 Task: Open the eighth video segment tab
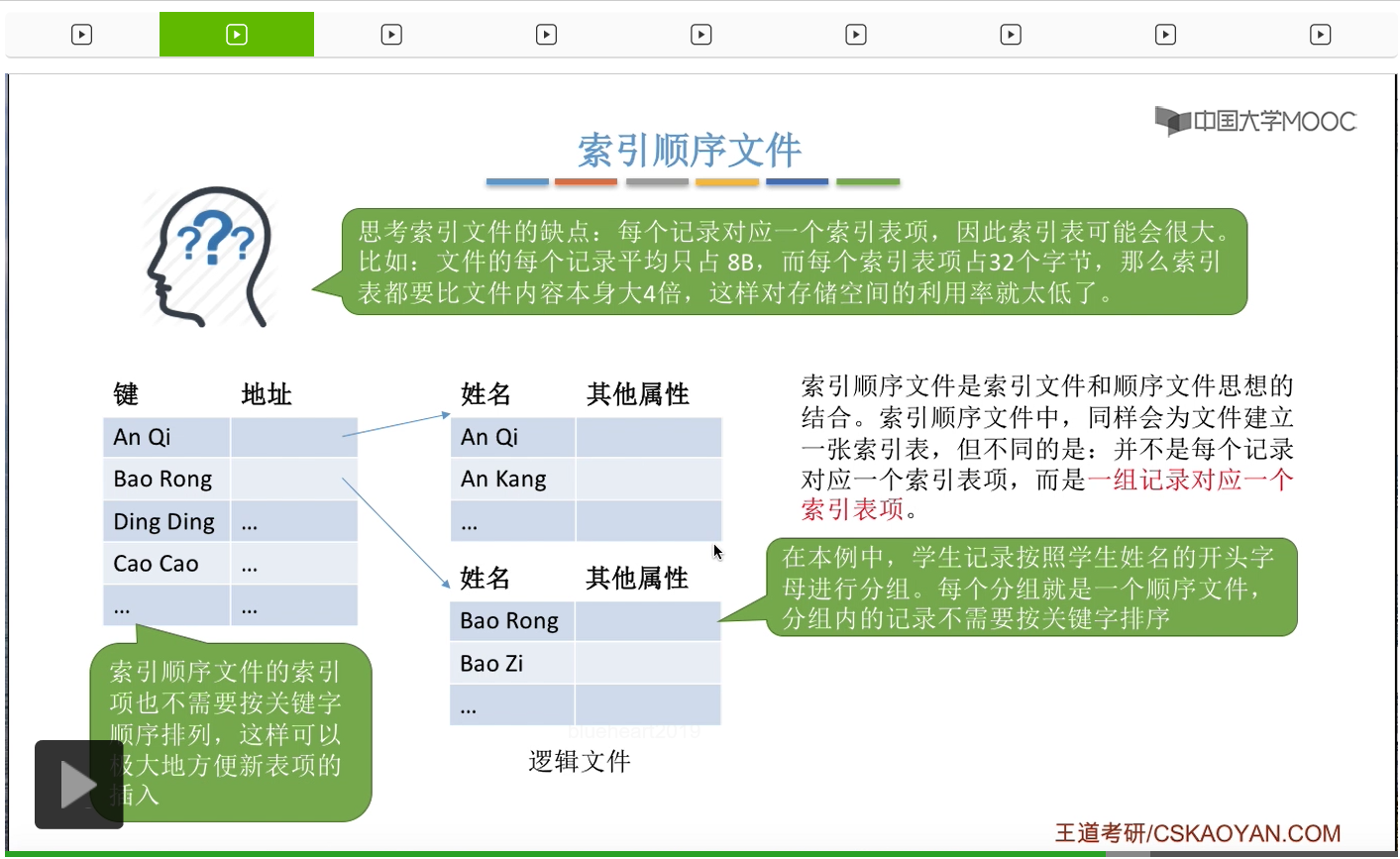(x=1165, y=35)
